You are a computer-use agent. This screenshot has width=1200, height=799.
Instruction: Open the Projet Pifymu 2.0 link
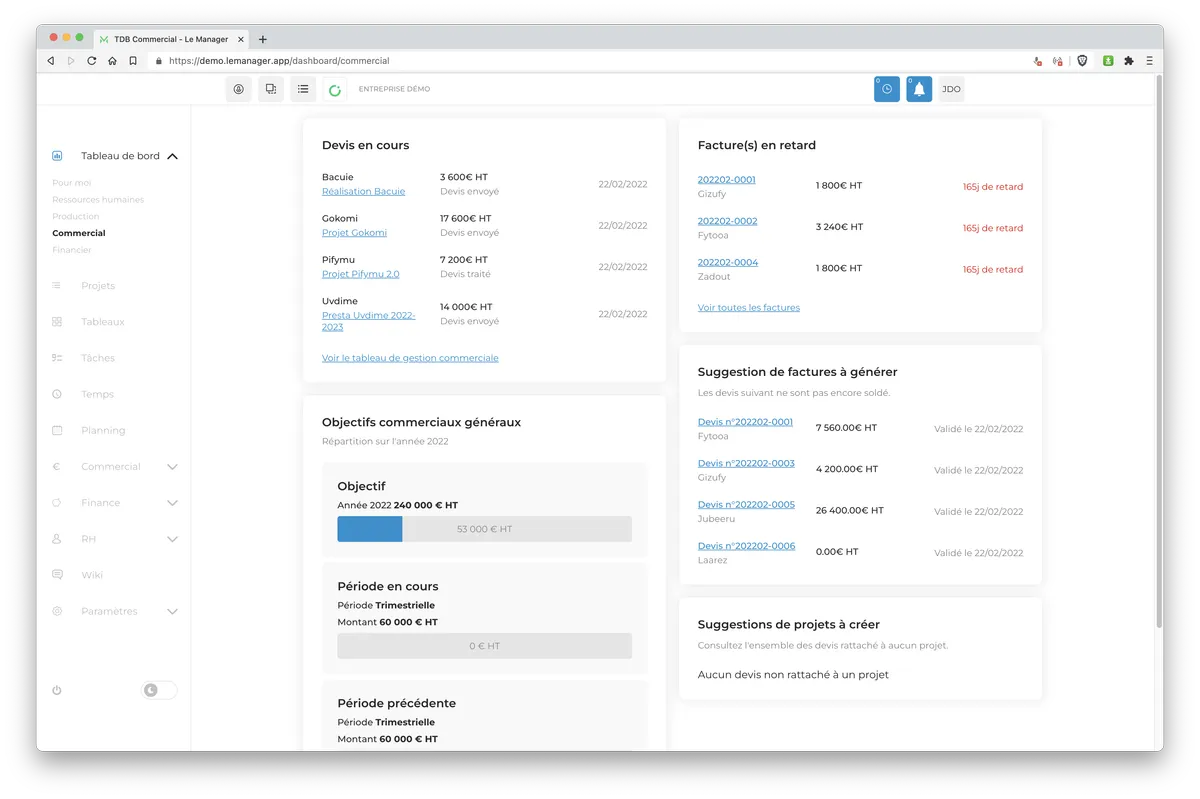click(360, 274)
